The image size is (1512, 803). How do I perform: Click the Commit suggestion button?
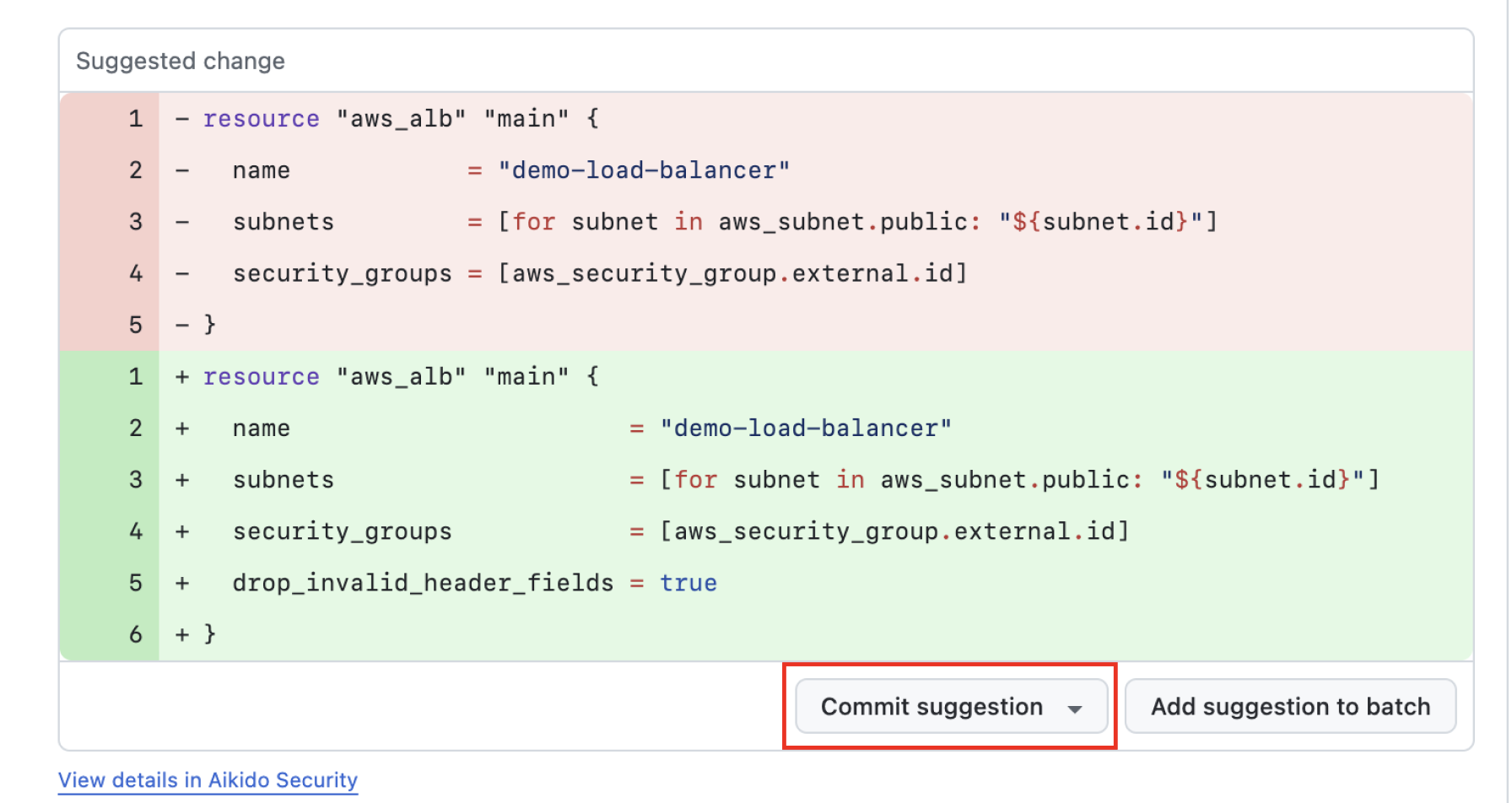[x=951, y=706]
